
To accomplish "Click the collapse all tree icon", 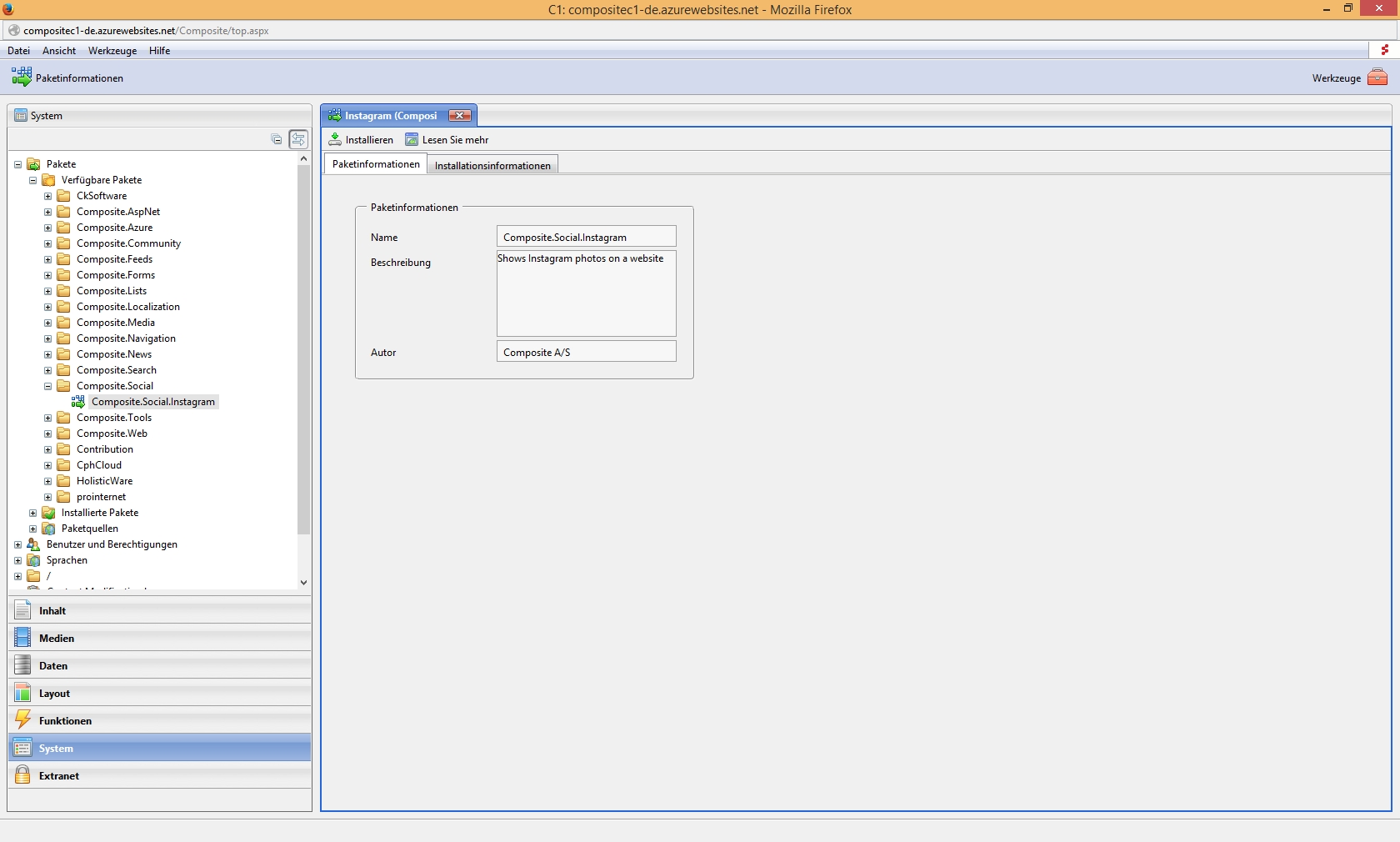I will tap(276, 139).
